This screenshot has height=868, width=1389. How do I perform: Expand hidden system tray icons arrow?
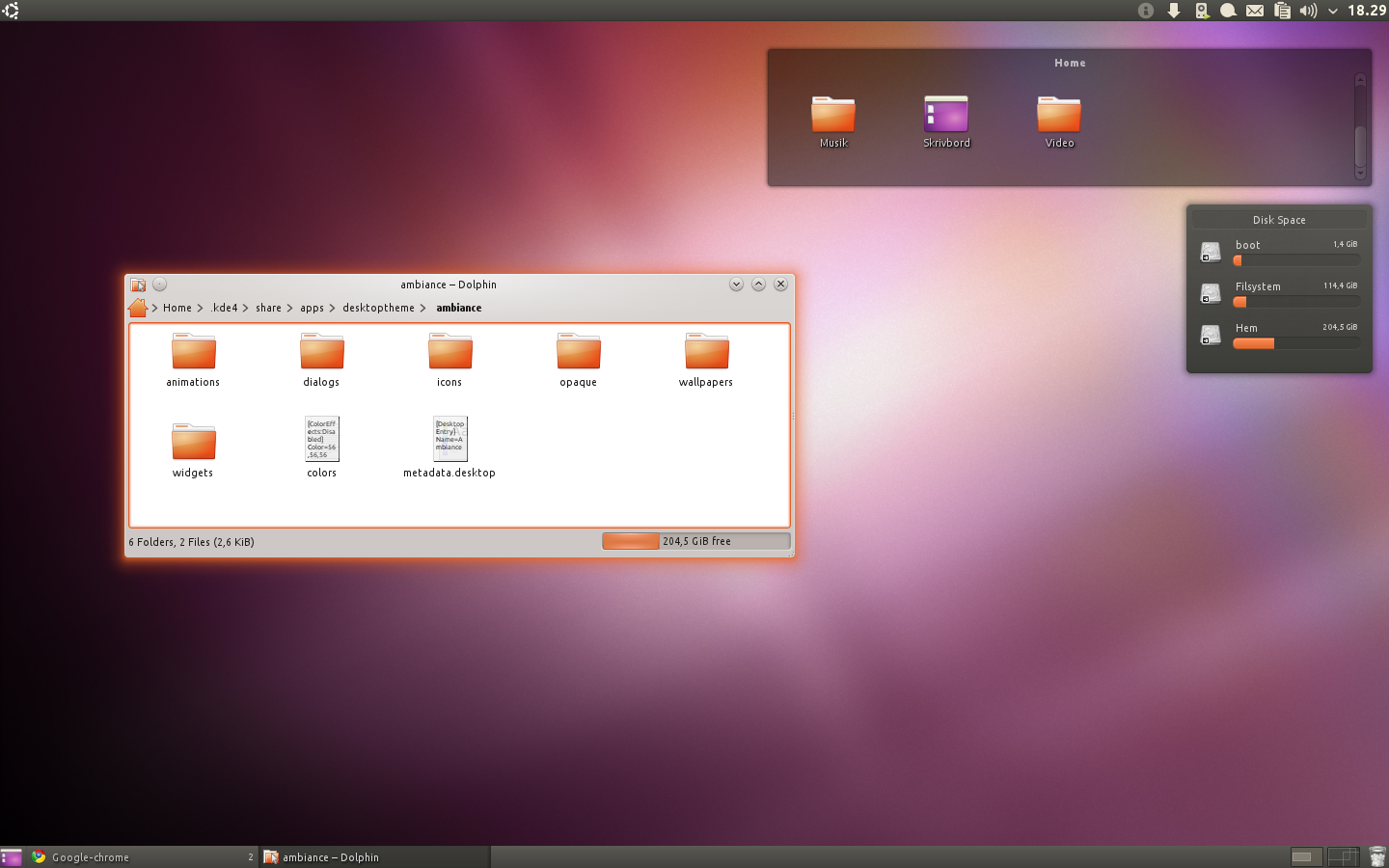[x=1332, y=12]
